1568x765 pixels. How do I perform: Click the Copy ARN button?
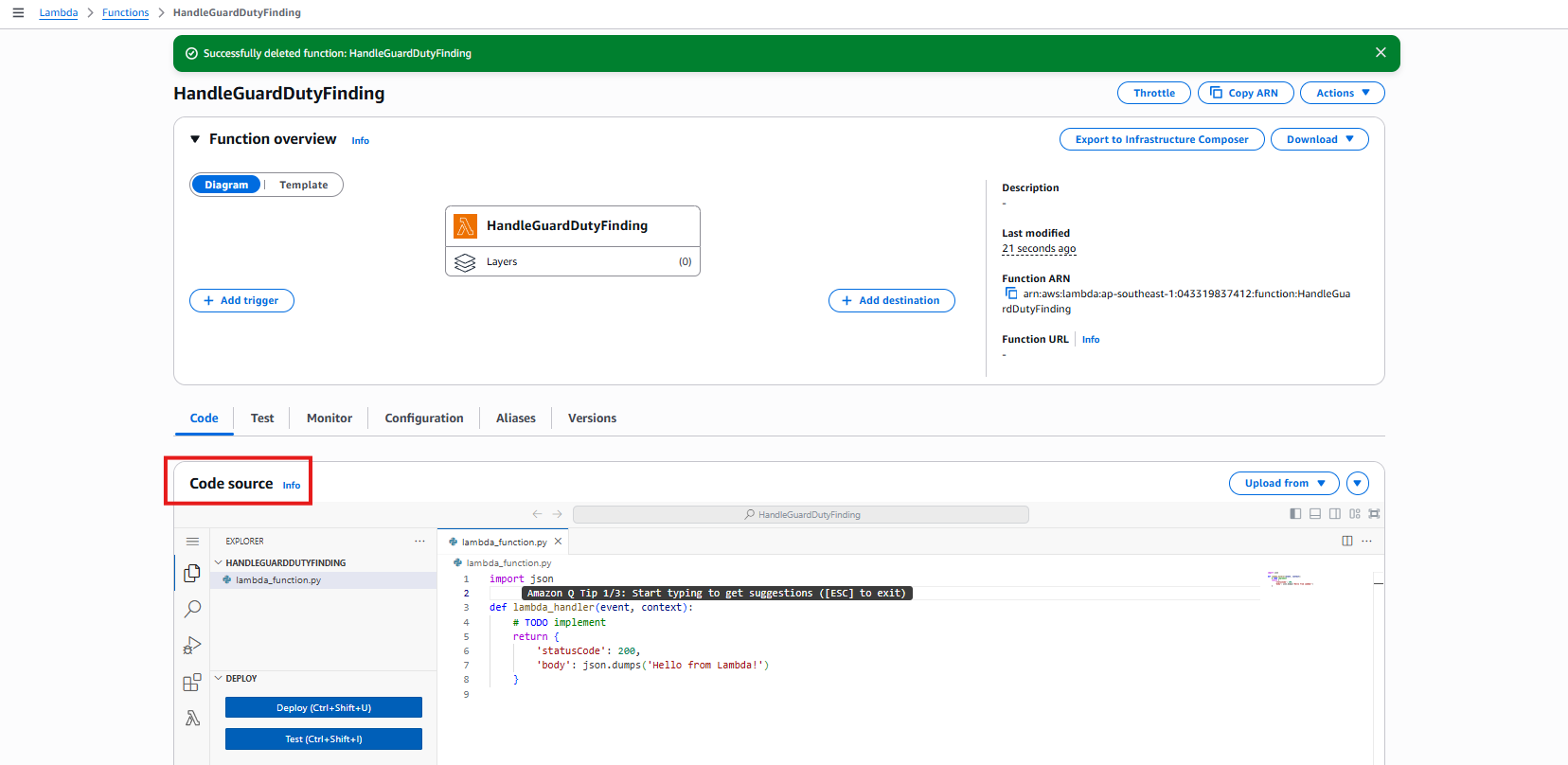click(x=1245, y=93)
